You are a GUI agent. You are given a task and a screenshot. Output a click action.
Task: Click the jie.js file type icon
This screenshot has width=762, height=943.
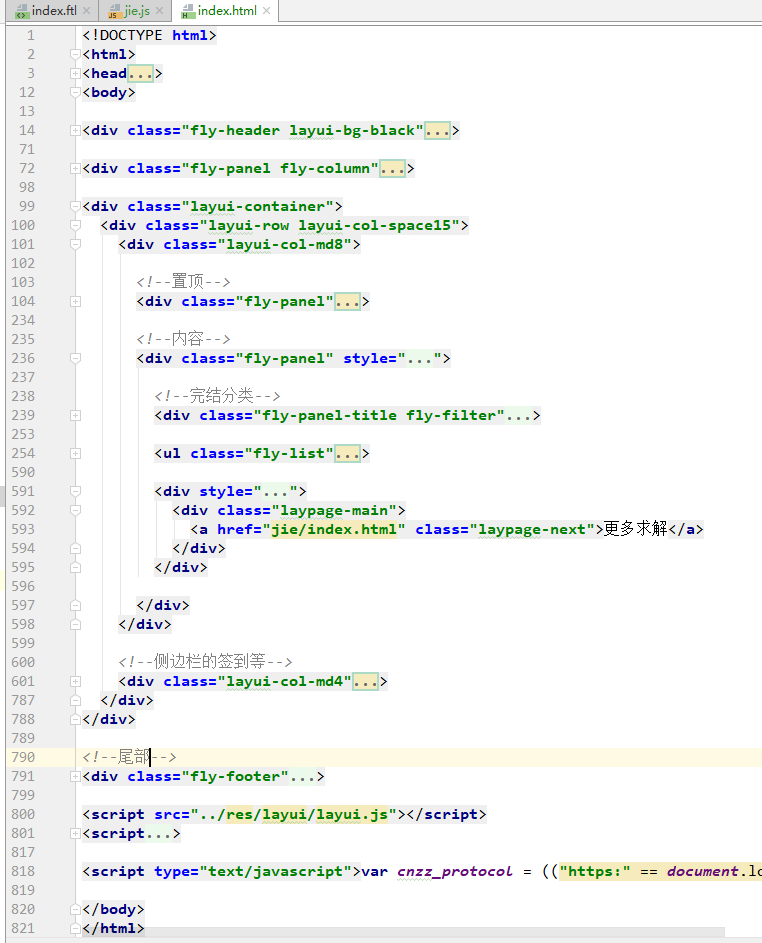tap(115, 11)
